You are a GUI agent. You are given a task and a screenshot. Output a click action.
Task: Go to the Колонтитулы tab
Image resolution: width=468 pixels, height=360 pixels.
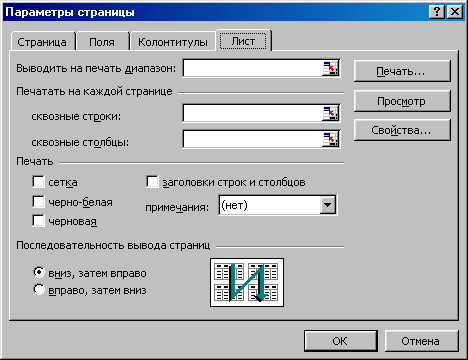(173, 42)
